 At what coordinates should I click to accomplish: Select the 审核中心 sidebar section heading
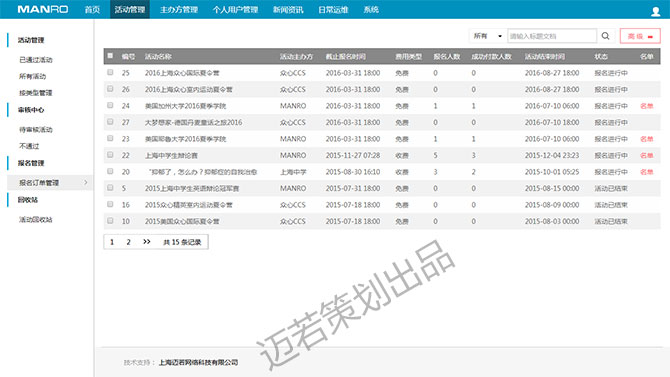pyautogui.click(x=31, y=110)
